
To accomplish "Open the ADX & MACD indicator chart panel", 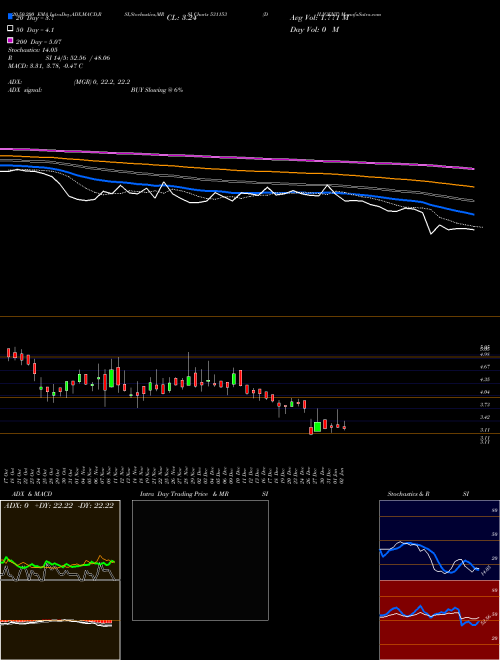I will (60, 580).
